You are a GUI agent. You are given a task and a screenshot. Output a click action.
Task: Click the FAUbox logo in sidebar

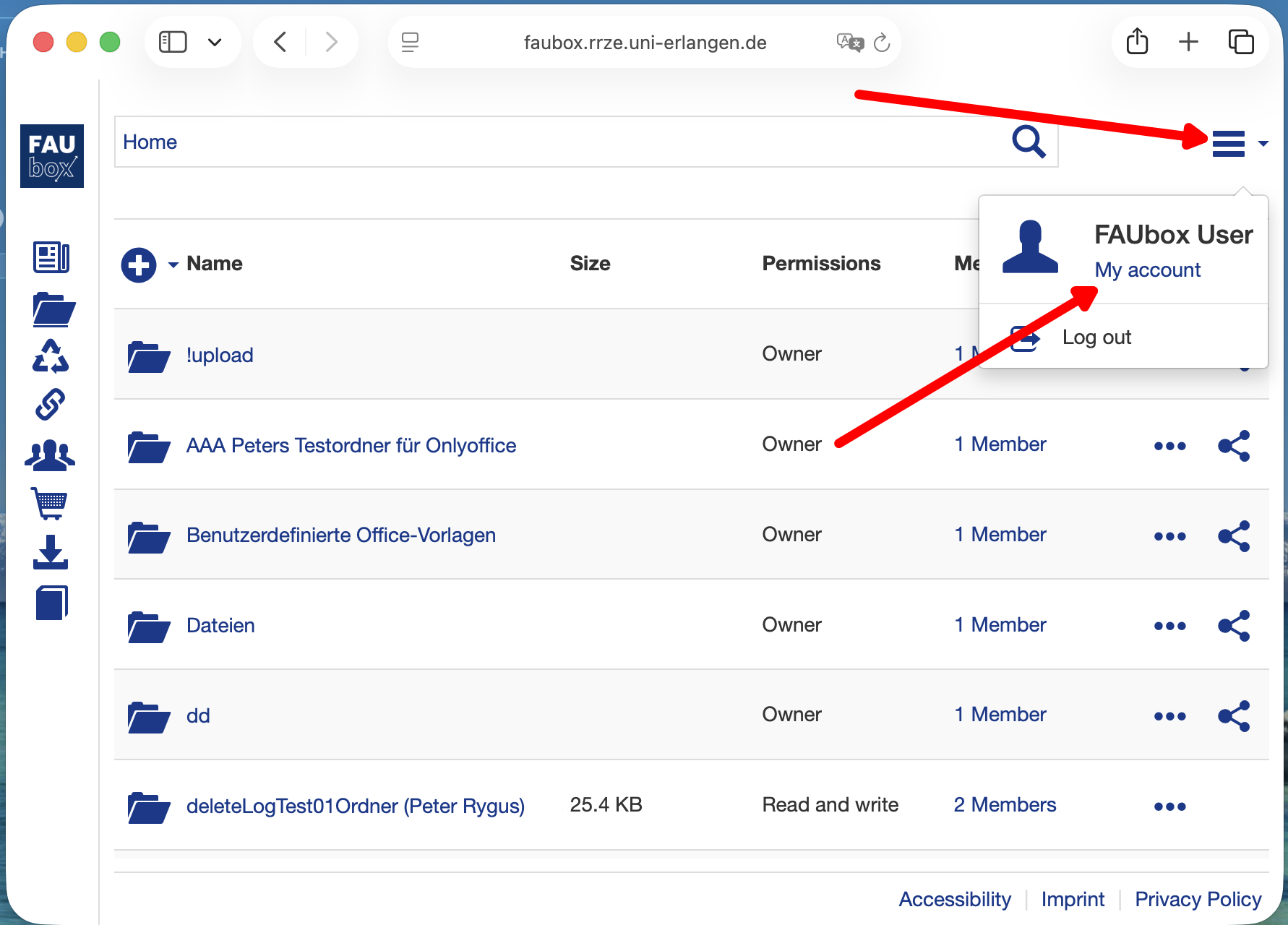(52, 156)
